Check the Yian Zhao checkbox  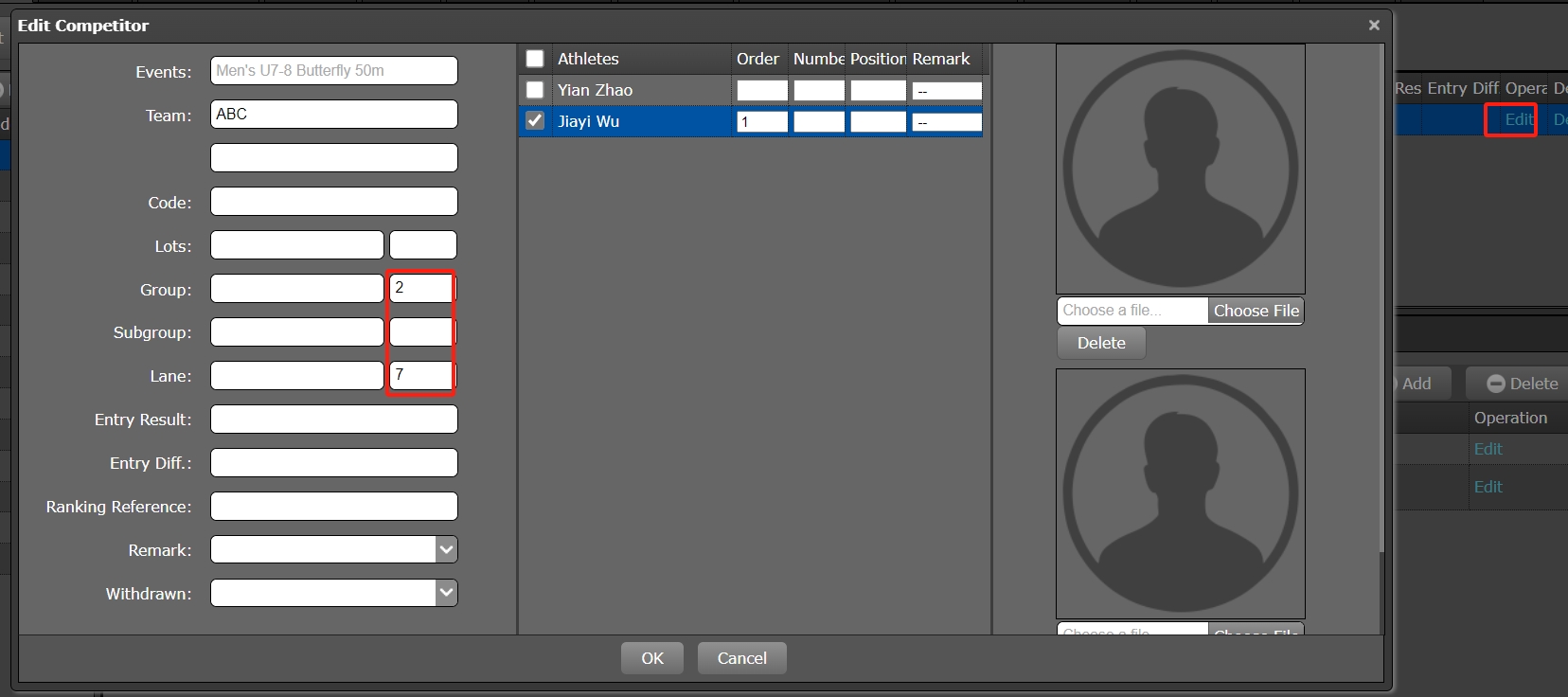click(x=535, y=90)
